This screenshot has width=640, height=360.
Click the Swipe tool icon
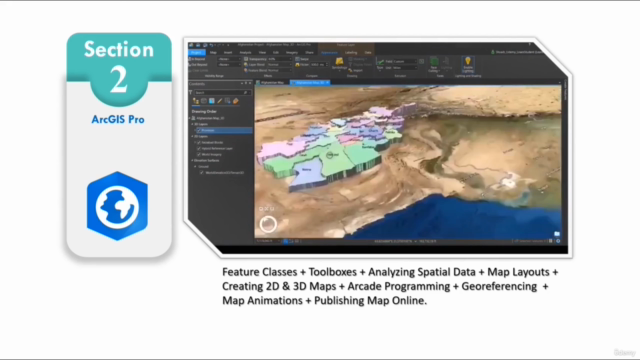(x=298, y=59)
